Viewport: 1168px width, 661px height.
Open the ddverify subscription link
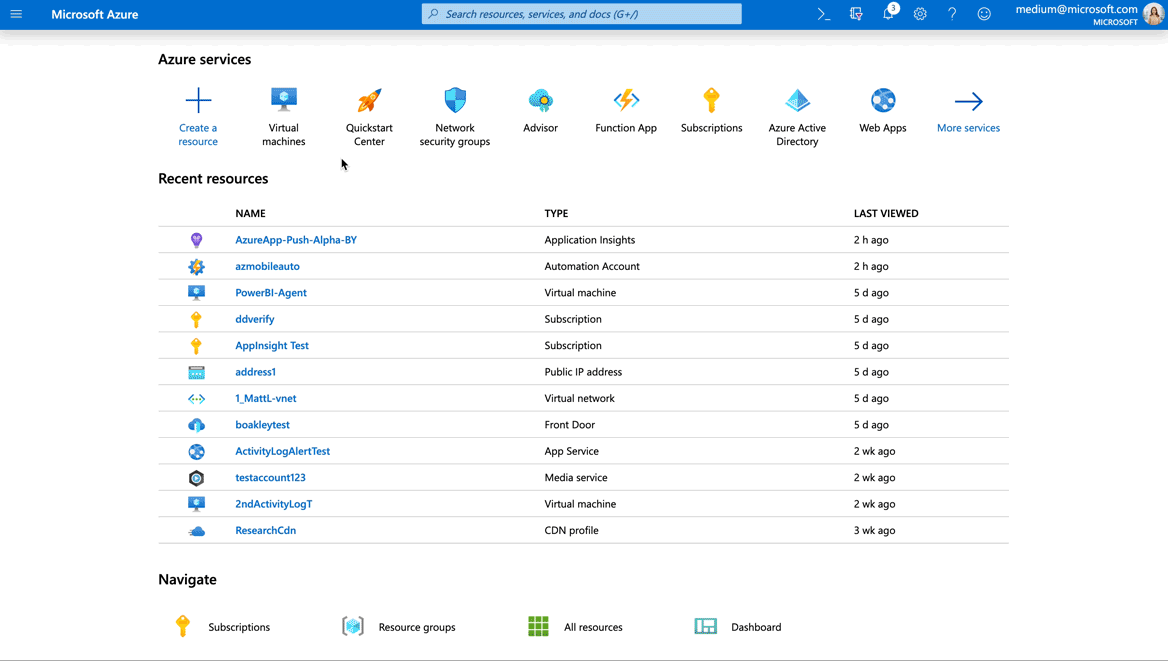(255, 319)
